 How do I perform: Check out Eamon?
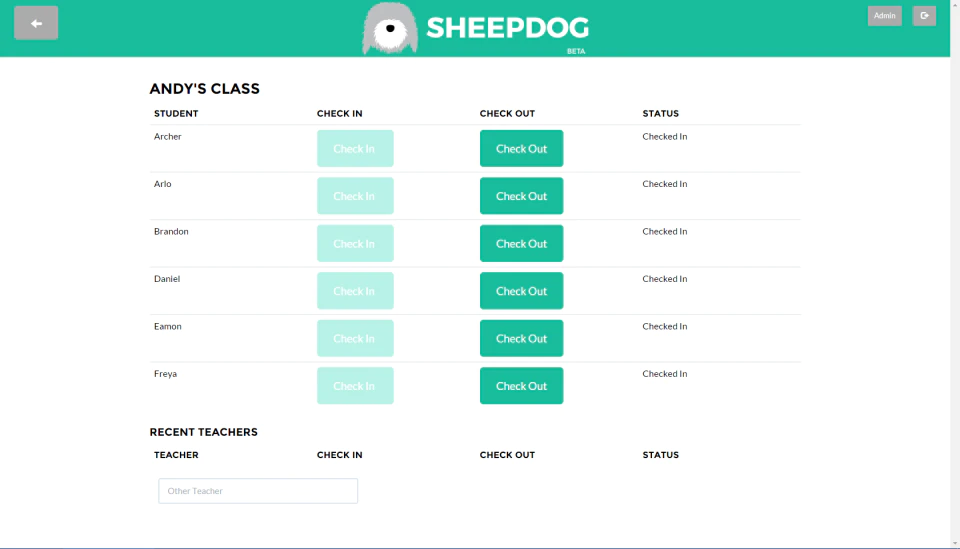click(521, 338)
